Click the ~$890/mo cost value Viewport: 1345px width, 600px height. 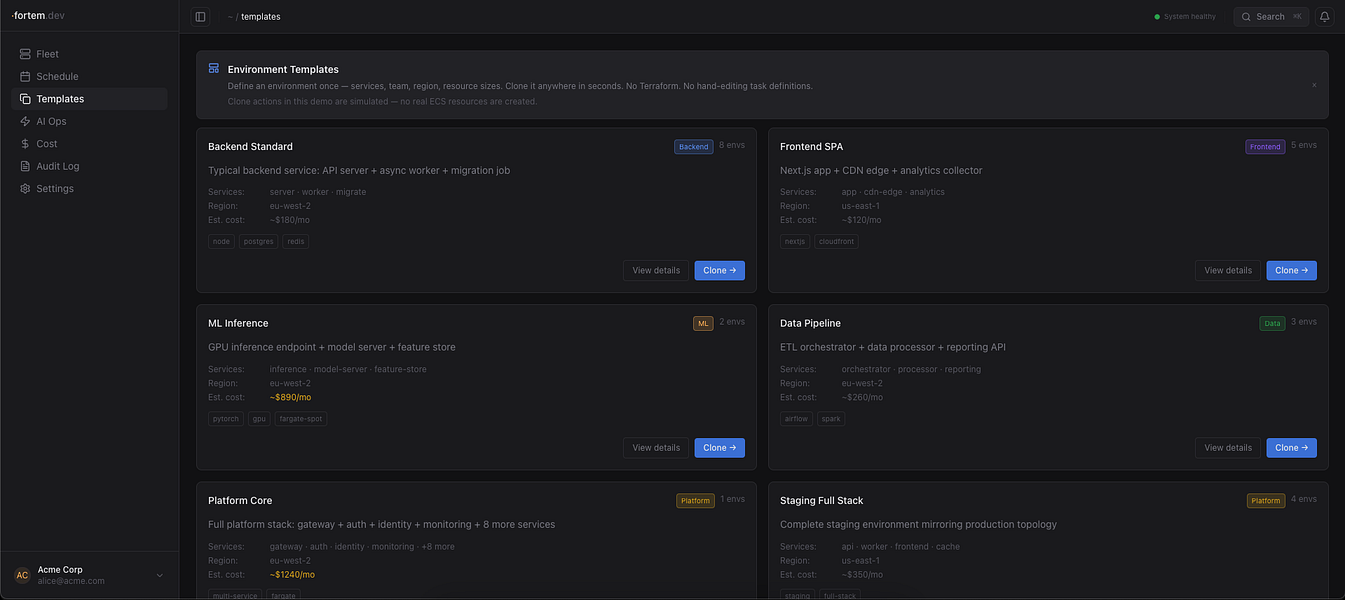(x=290, y=397)
